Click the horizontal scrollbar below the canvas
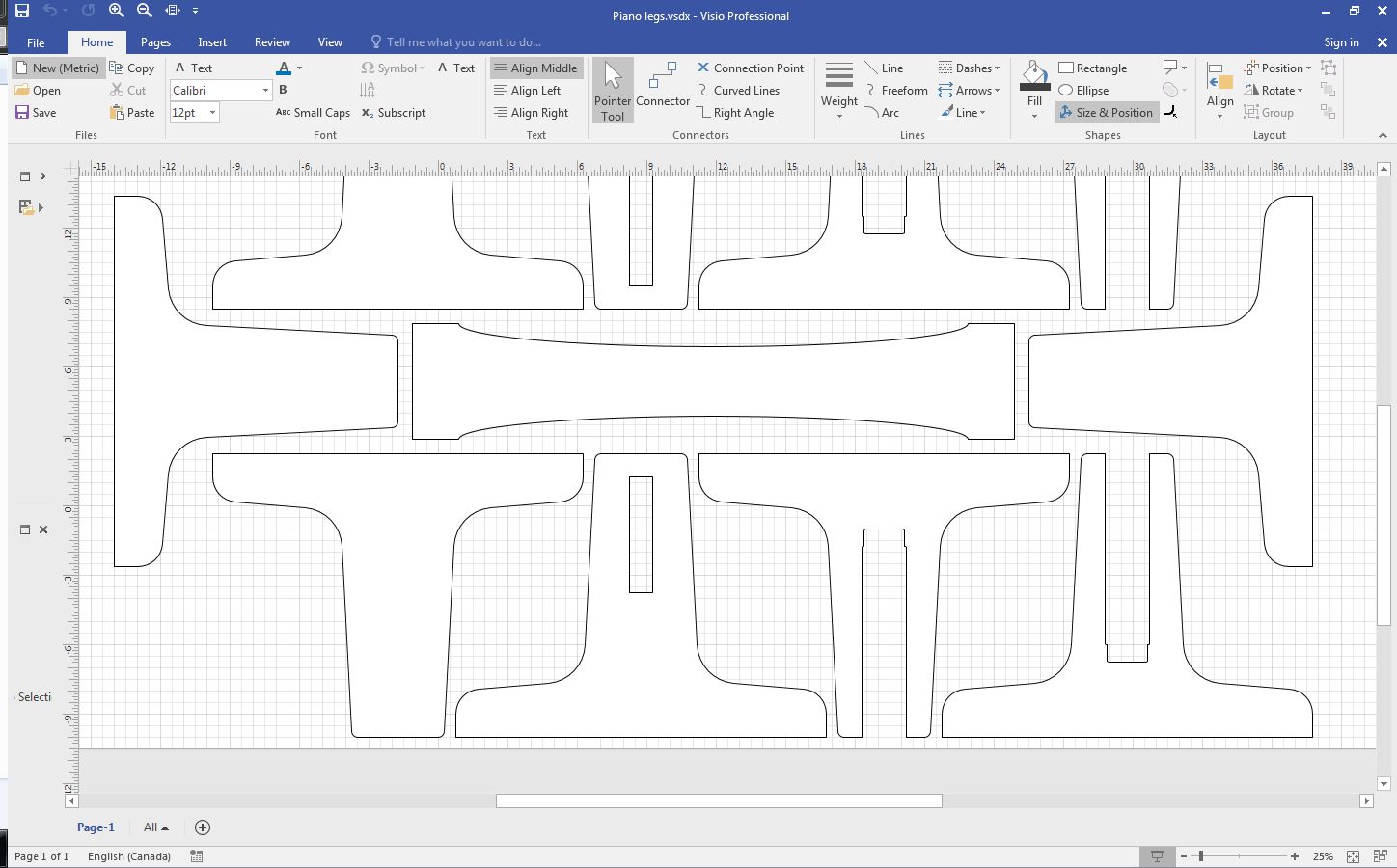 coord(718,800)
